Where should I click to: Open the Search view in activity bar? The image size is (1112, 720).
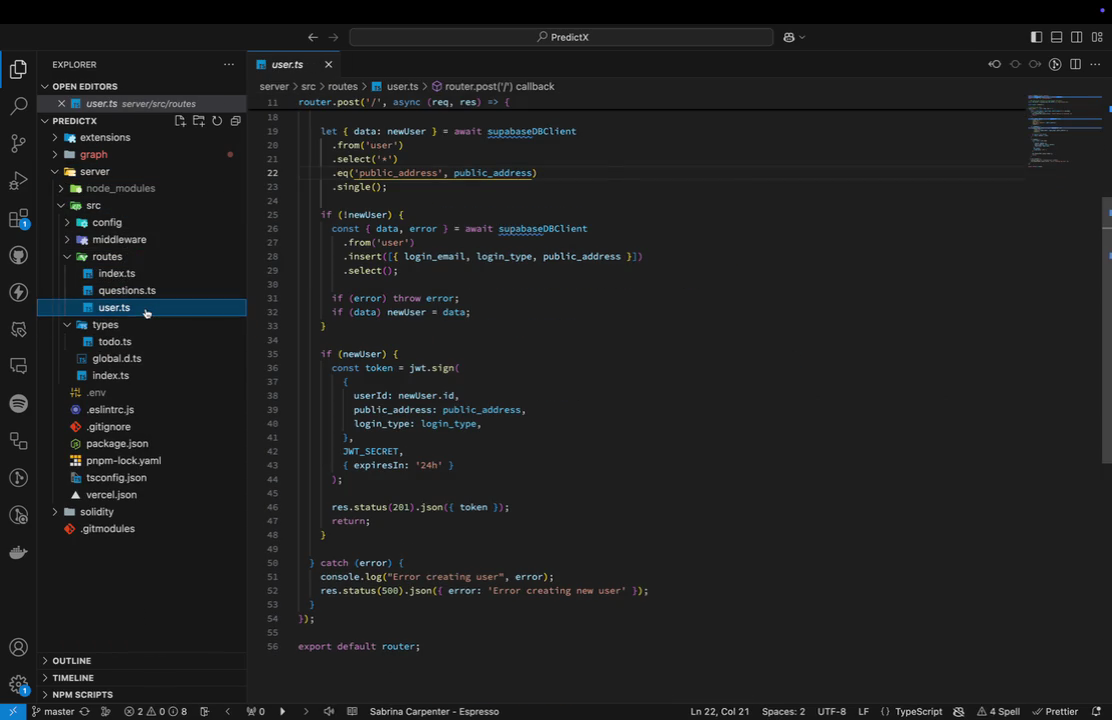(x=18, y=106)
